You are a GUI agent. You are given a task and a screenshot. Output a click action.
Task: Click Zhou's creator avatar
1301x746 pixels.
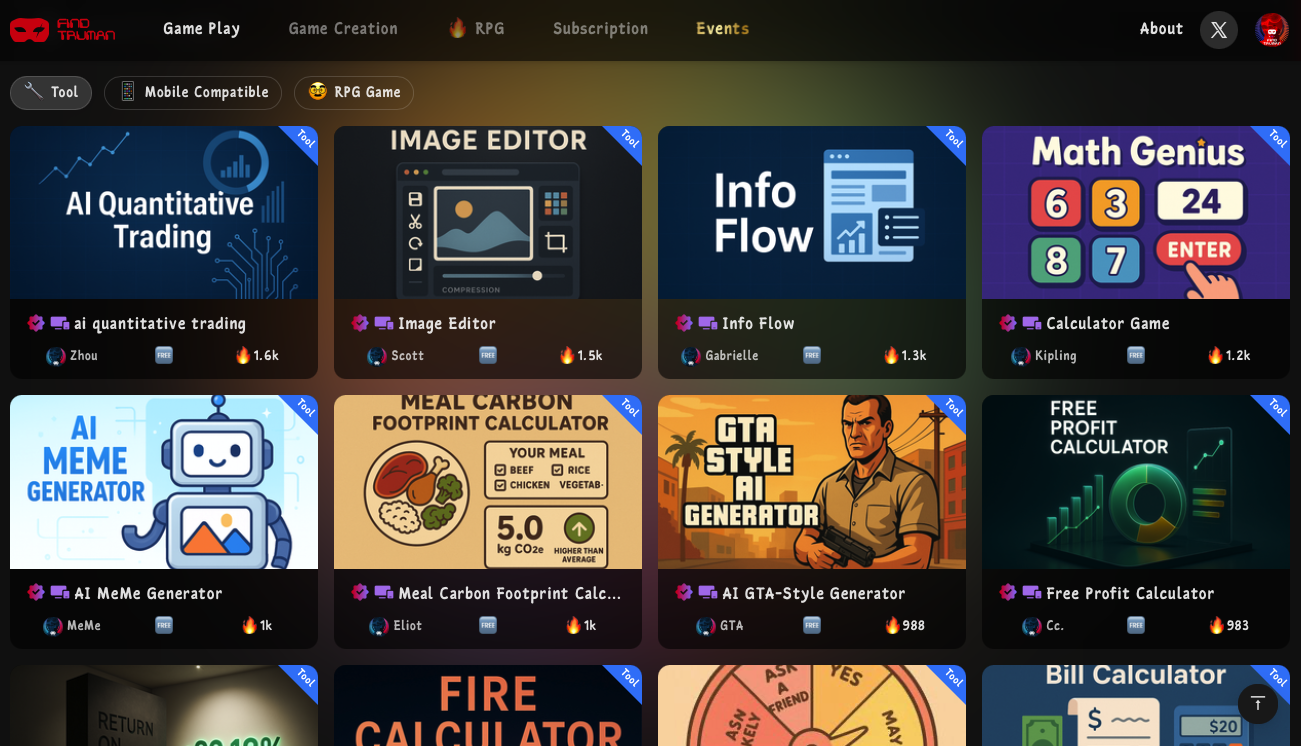pyautogui.click(x=54, y=355)
